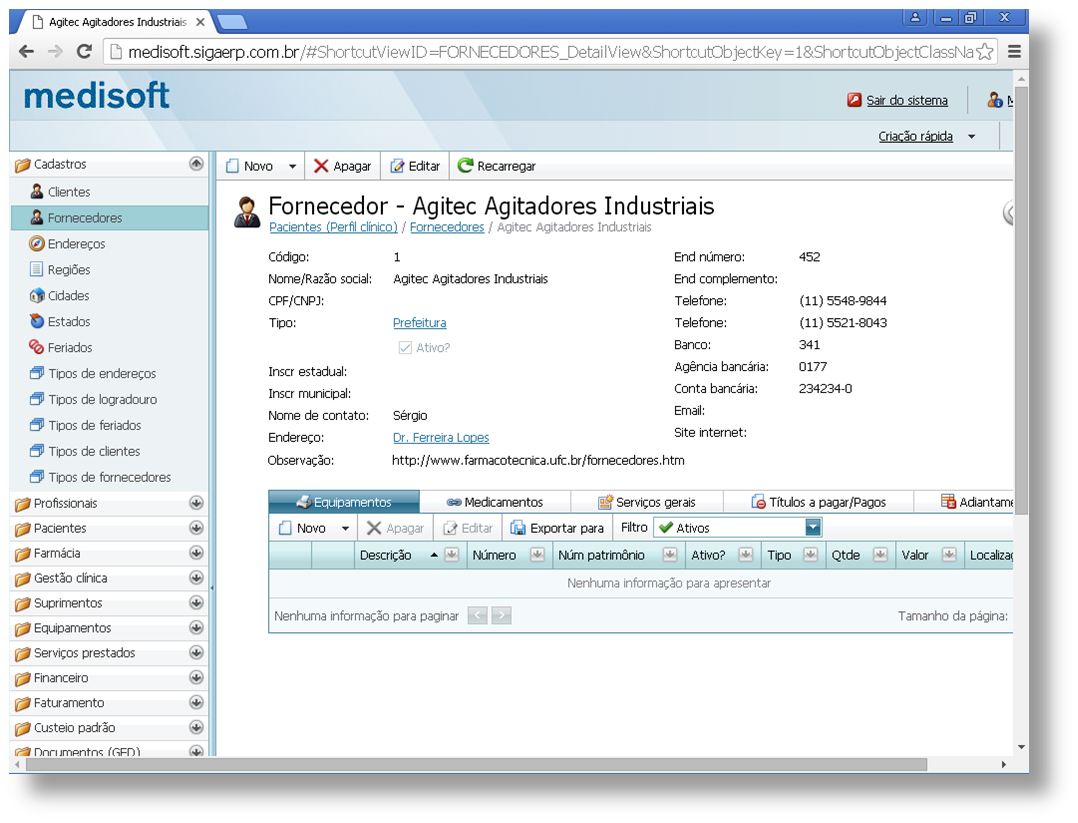Click Exportar para in grid toolbar

[x=557, y=528]
